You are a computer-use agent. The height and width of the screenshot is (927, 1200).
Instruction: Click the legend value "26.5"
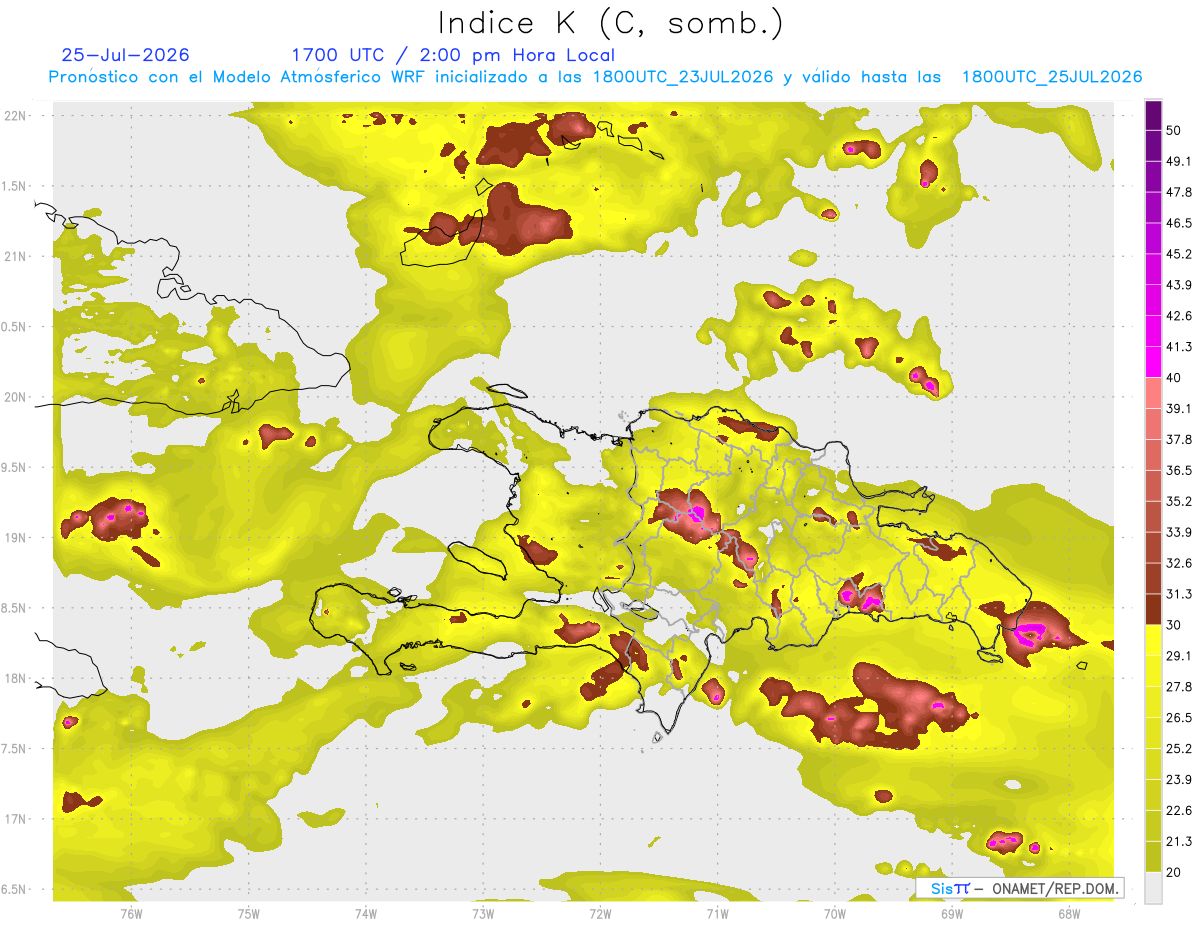pos(1179,718)
